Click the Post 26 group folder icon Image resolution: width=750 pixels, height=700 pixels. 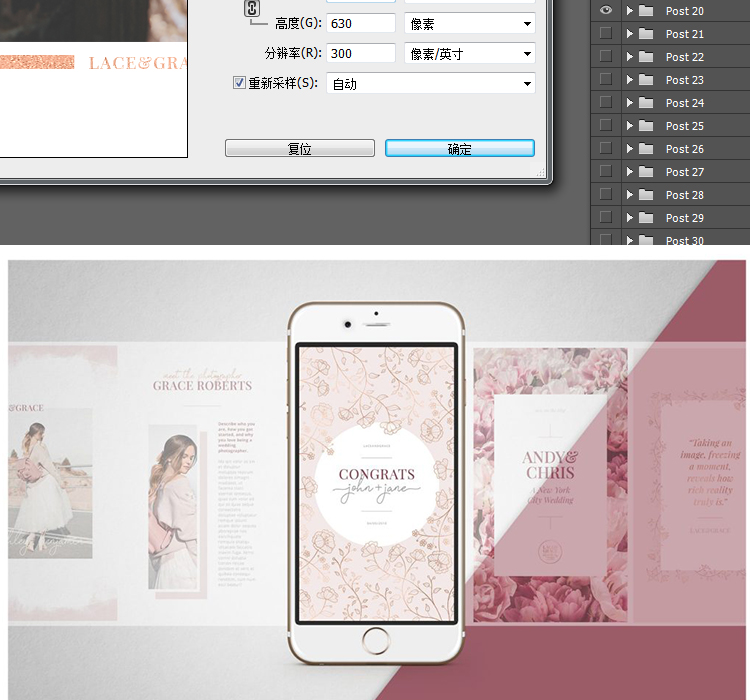point(646,149)
